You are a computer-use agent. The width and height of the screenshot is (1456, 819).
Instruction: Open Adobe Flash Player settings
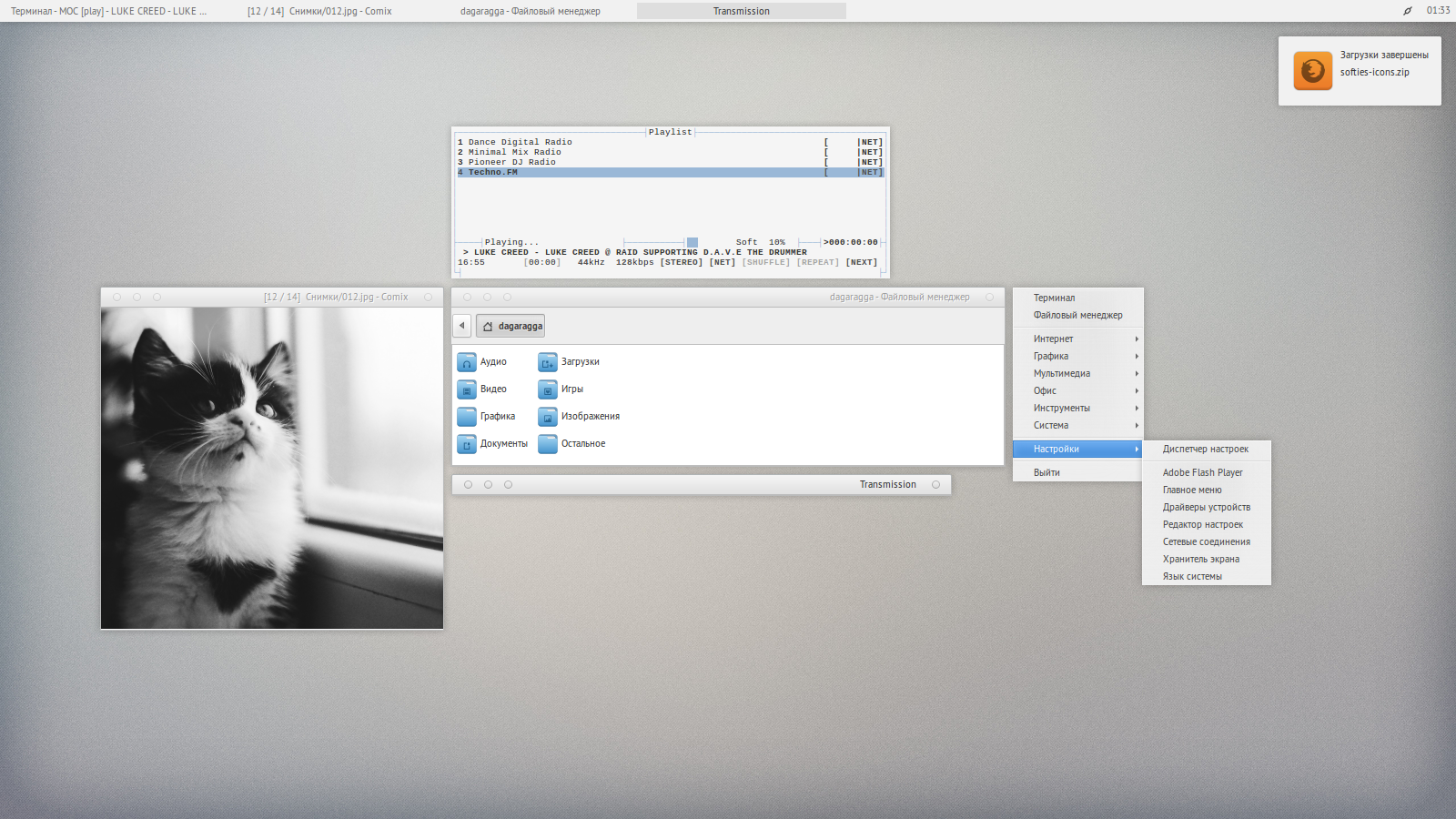click(1207, 473)
